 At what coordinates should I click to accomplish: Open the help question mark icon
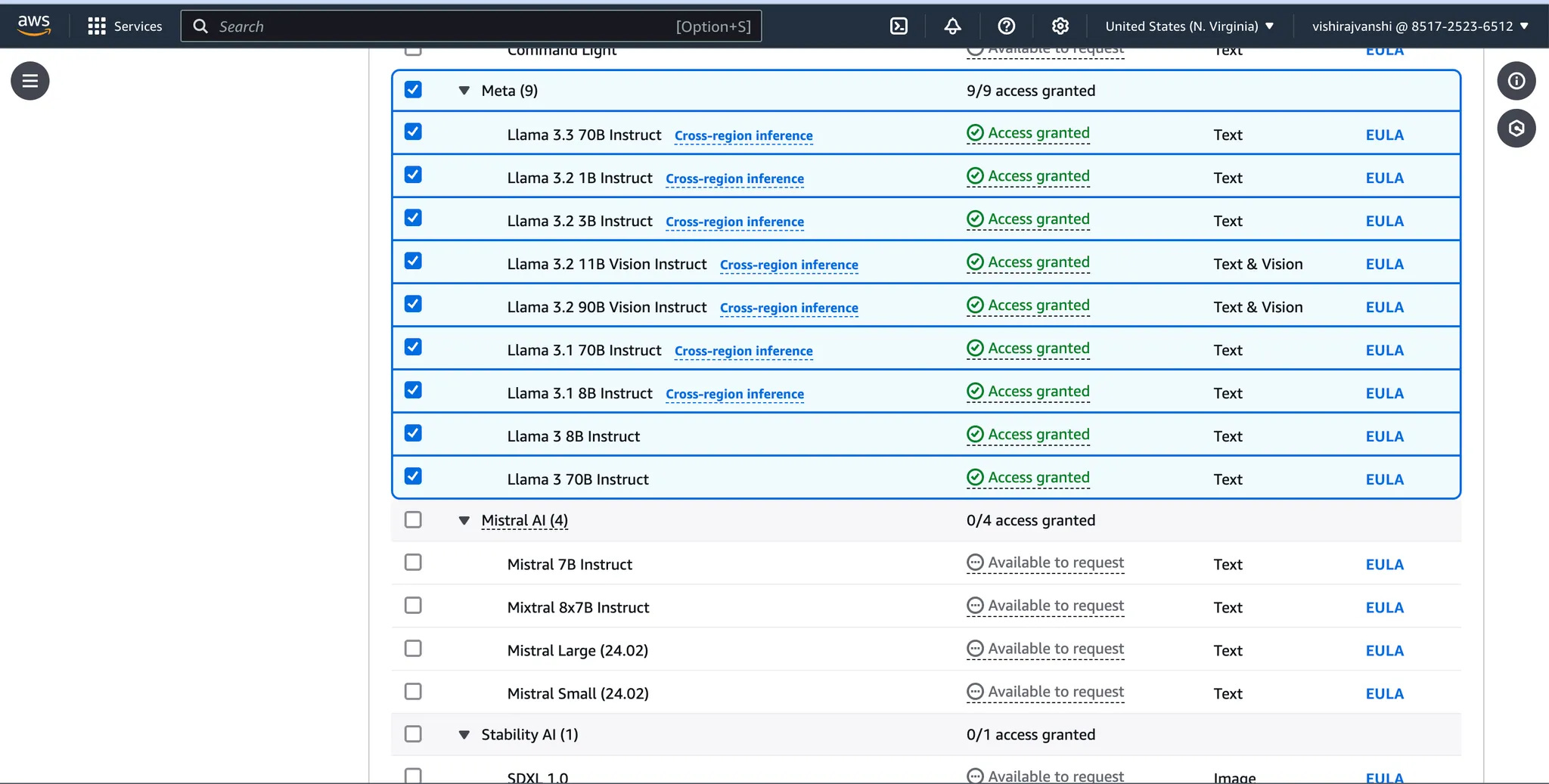tap(1006, 26)
